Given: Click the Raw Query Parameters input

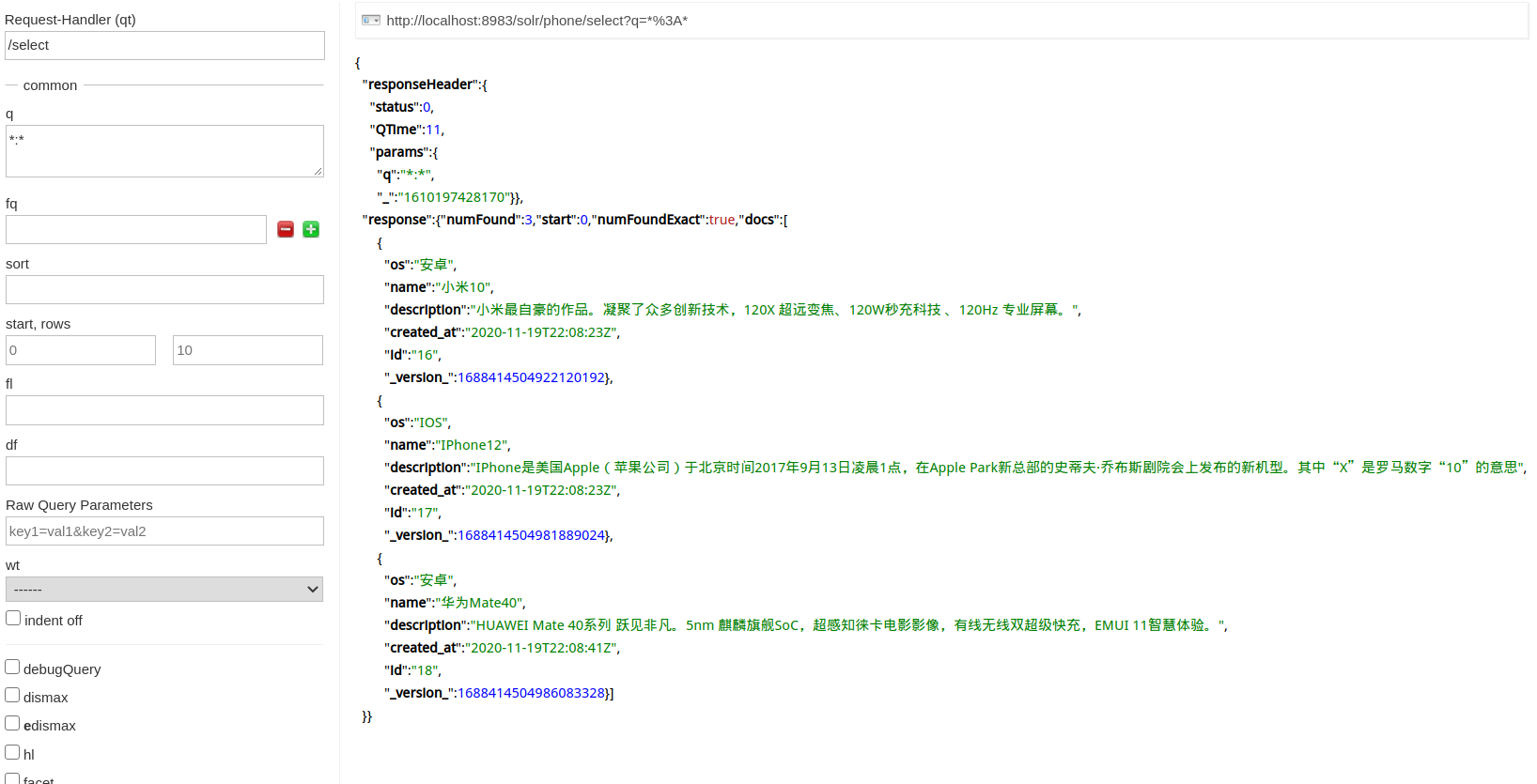Looking at the screenshot, I should click(x=164, y=530).
